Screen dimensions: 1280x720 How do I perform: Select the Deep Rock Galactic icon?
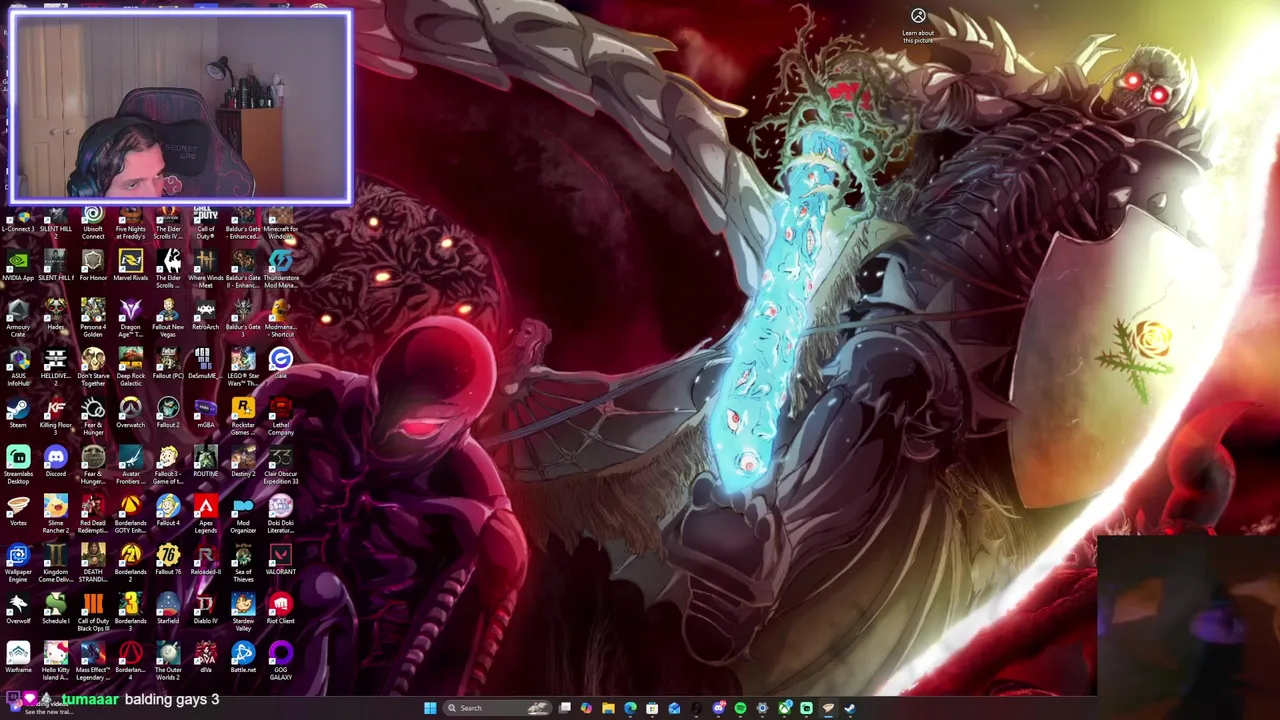130,368
